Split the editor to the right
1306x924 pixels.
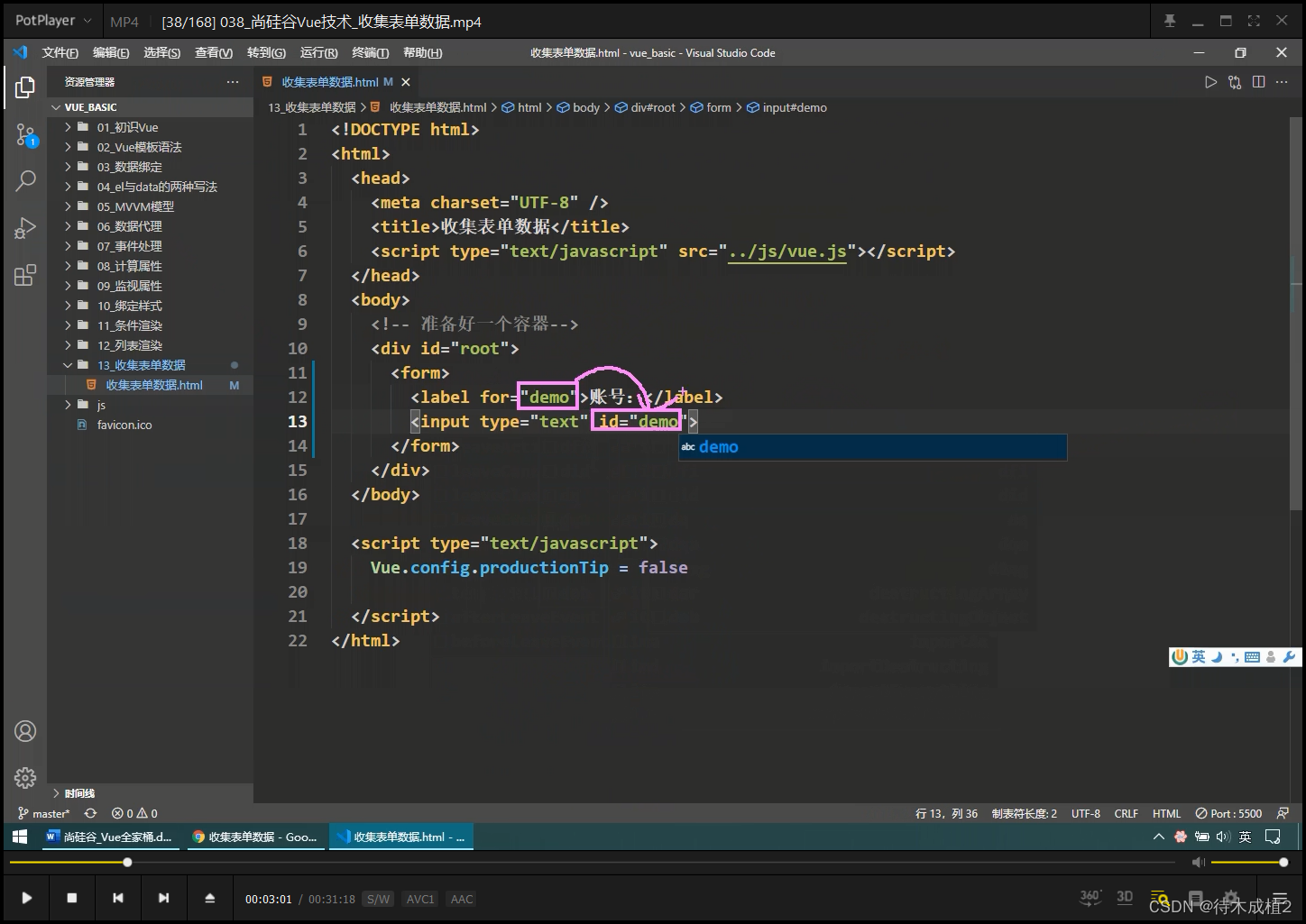[1258, 82]
